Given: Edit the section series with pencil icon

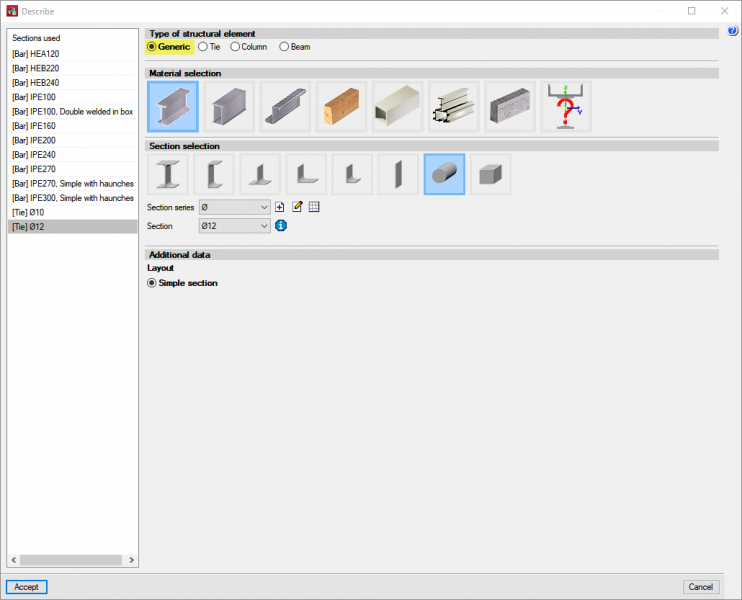Looking at the screenshot, I should 297,207.
